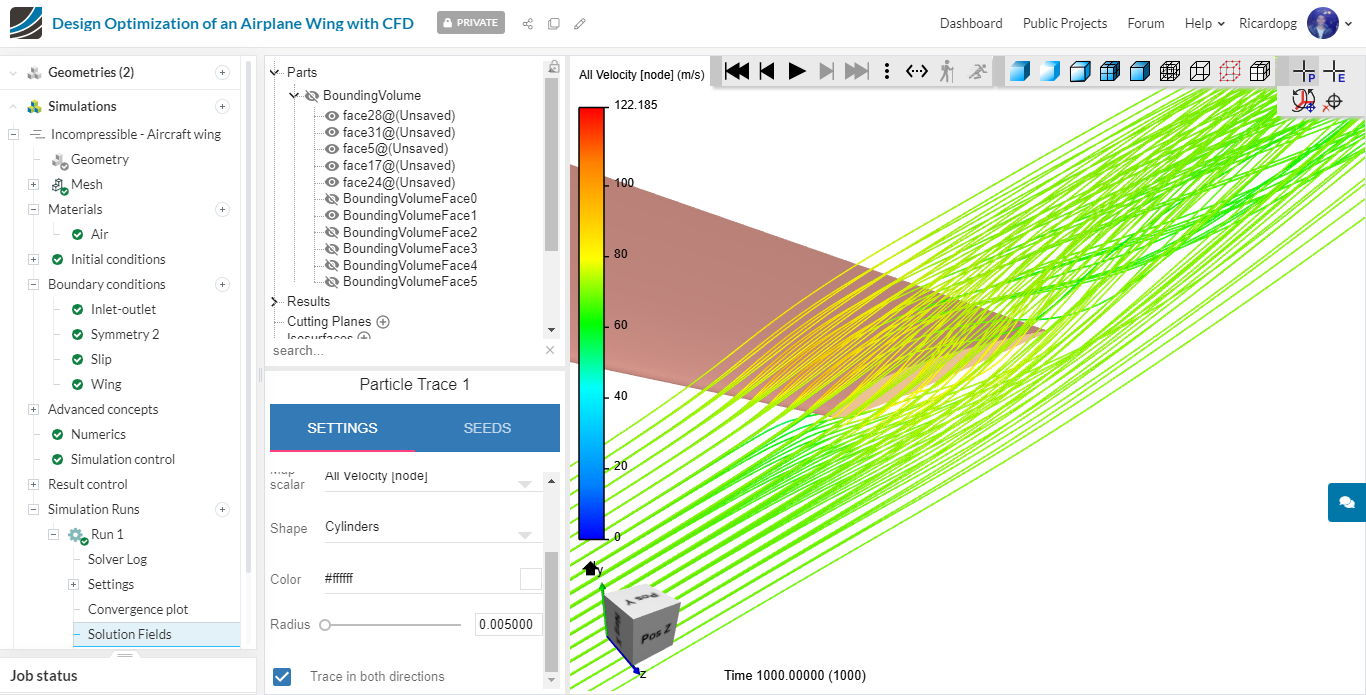Add a new Cutting Plane
The height and width of the screenshot is (695, 1366).
coord(383,322)
